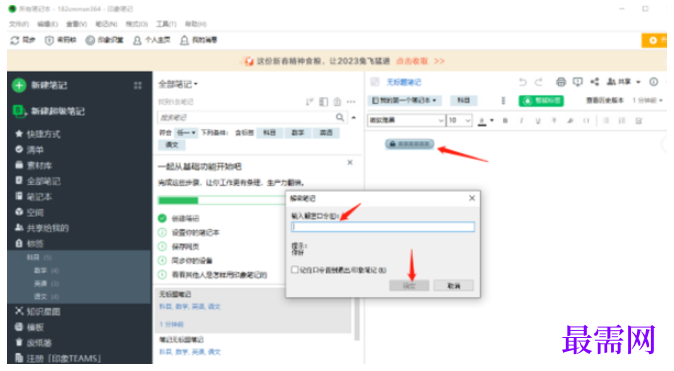This screenshot has height=371, width=674.
Task: Open the font family combo box
Action: [x=406, y=120]
